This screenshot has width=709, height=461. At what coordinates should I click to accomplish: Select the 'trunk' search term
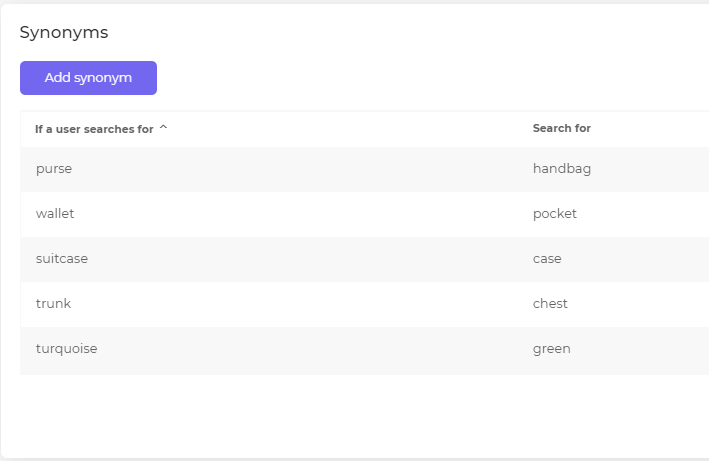pyautogui.click(x=53, y=304)
